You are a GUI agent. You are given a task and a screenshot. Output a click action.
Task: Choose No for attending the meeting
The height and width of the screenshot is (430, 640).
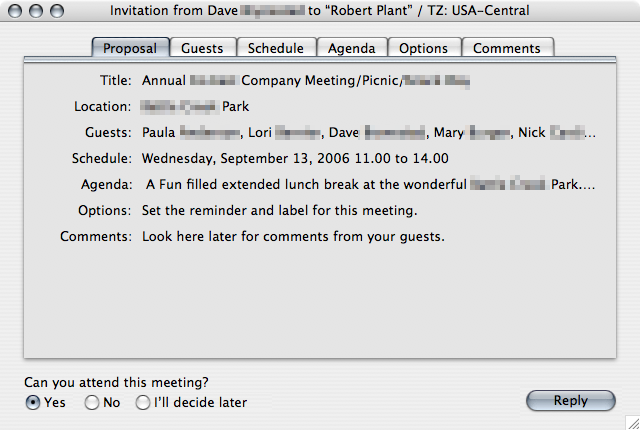92,403
